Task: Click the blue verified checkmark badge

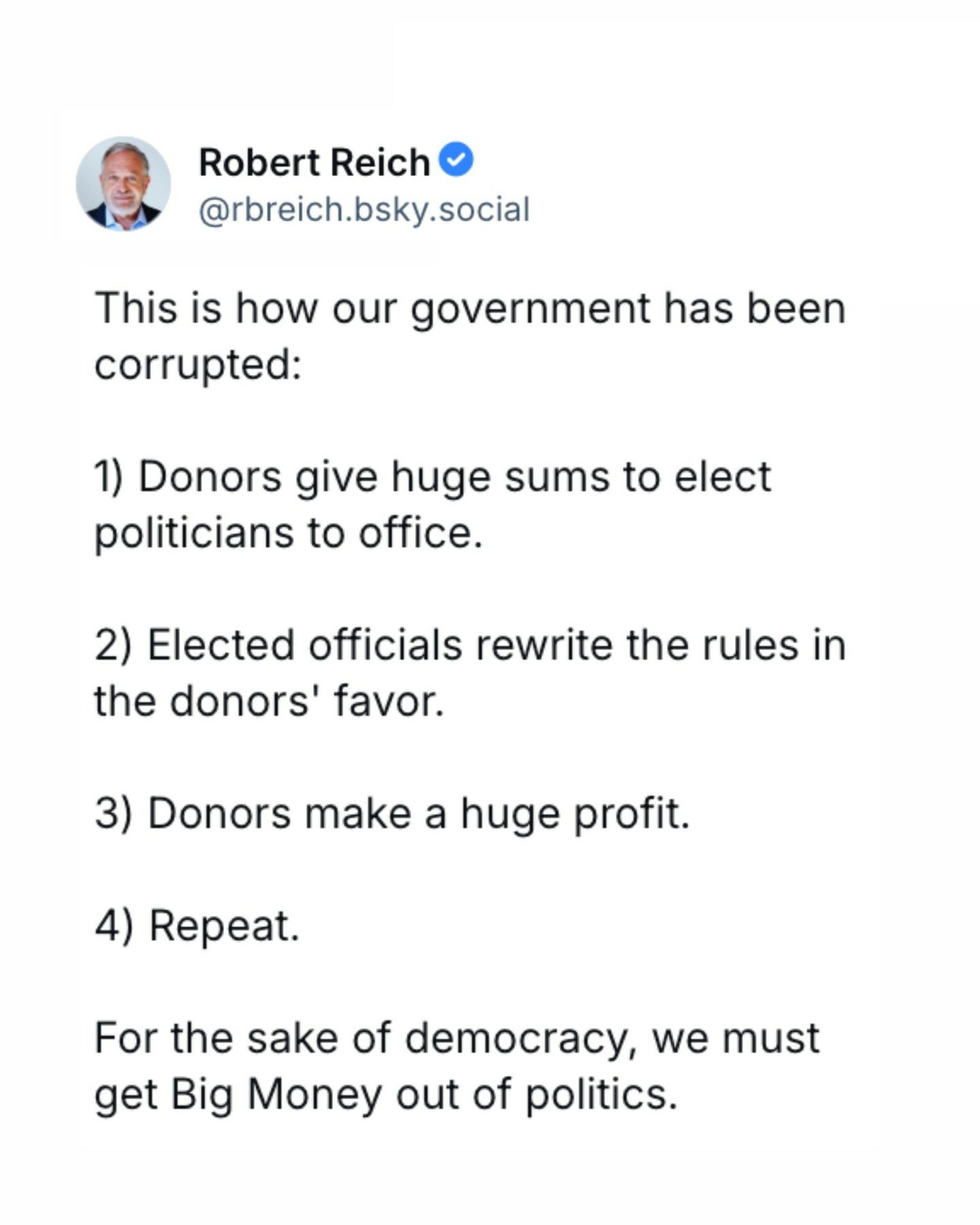Action: [x=456, y=160]
